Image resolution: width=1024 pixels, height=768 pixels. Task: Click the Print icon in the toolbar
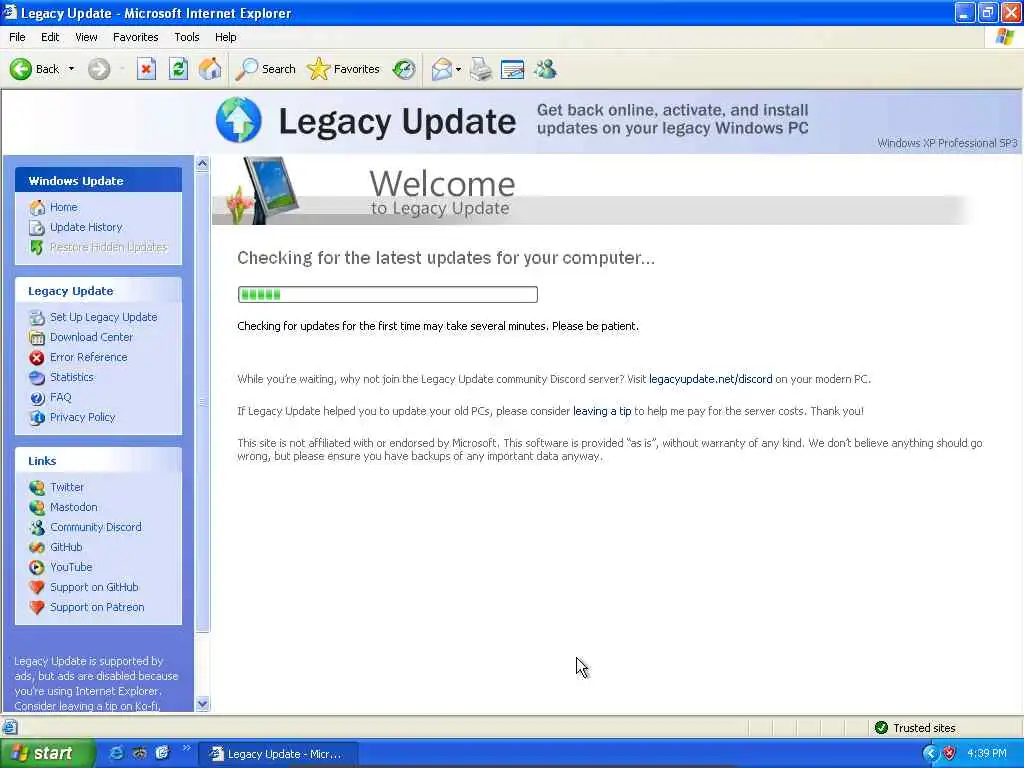[x=481, y=69]
